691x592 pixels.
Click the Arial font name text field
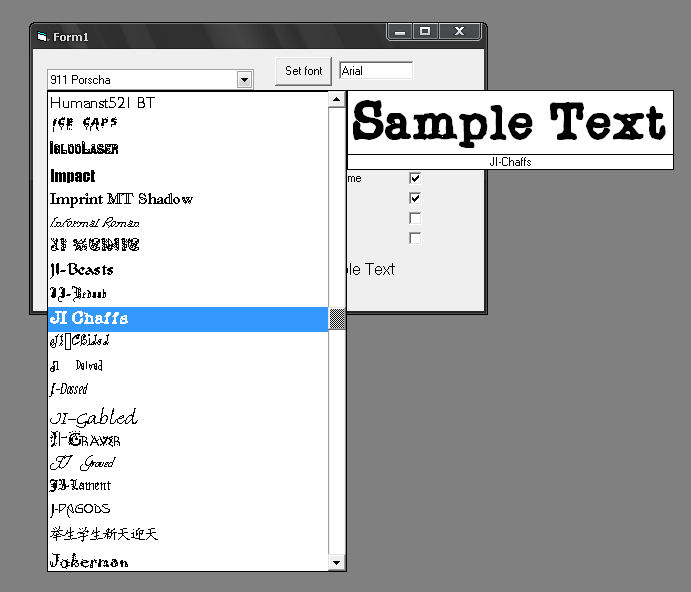[375, 71]
